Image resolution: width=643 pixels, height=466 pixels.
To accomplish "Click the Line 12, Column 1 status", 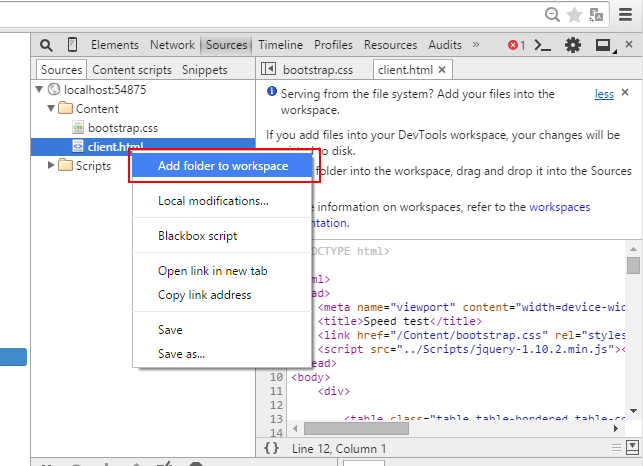I will pyautogui.click(x=339, y=449).
